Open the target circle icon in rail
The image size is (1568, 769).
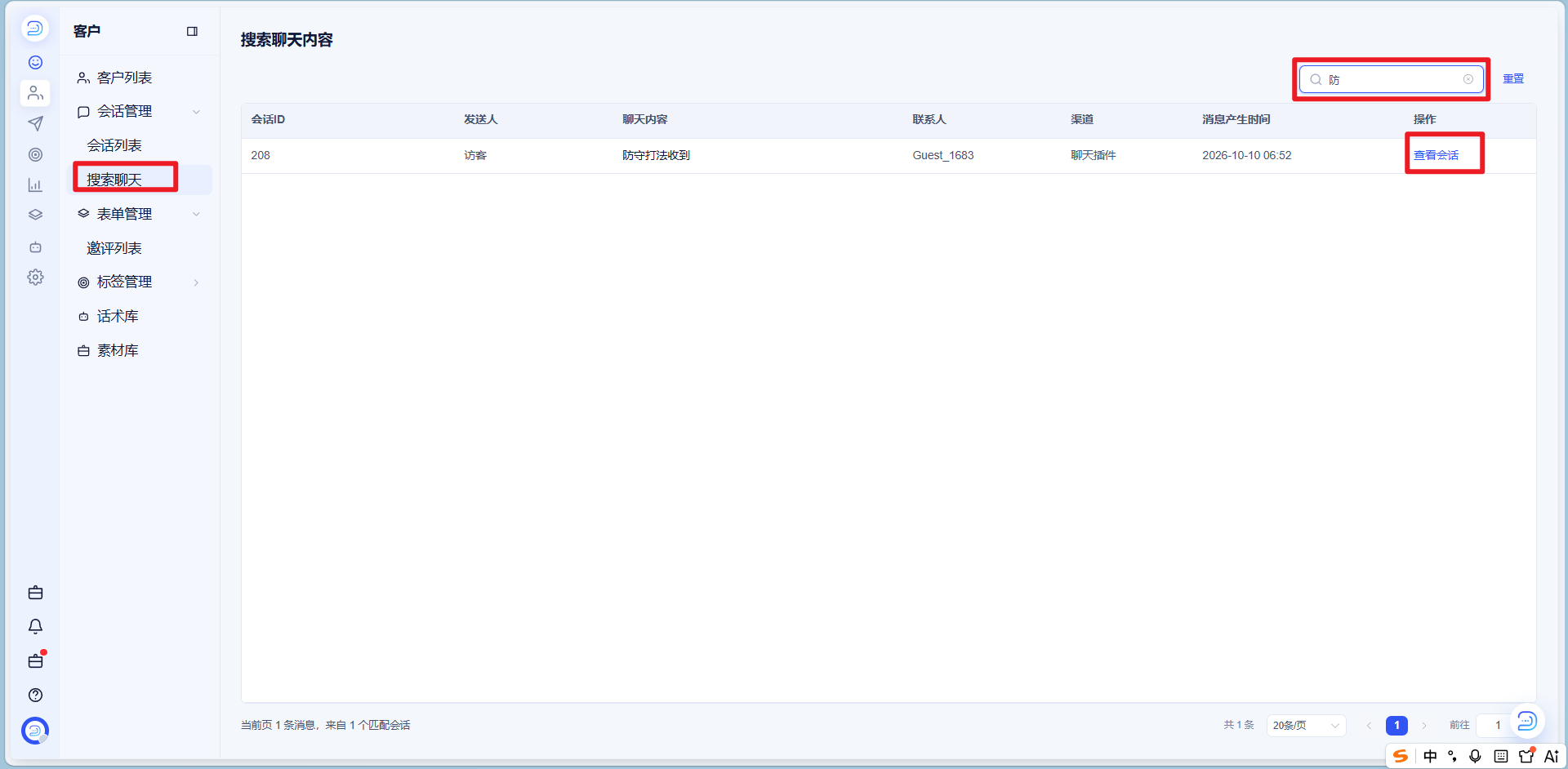tap(35, 154)
